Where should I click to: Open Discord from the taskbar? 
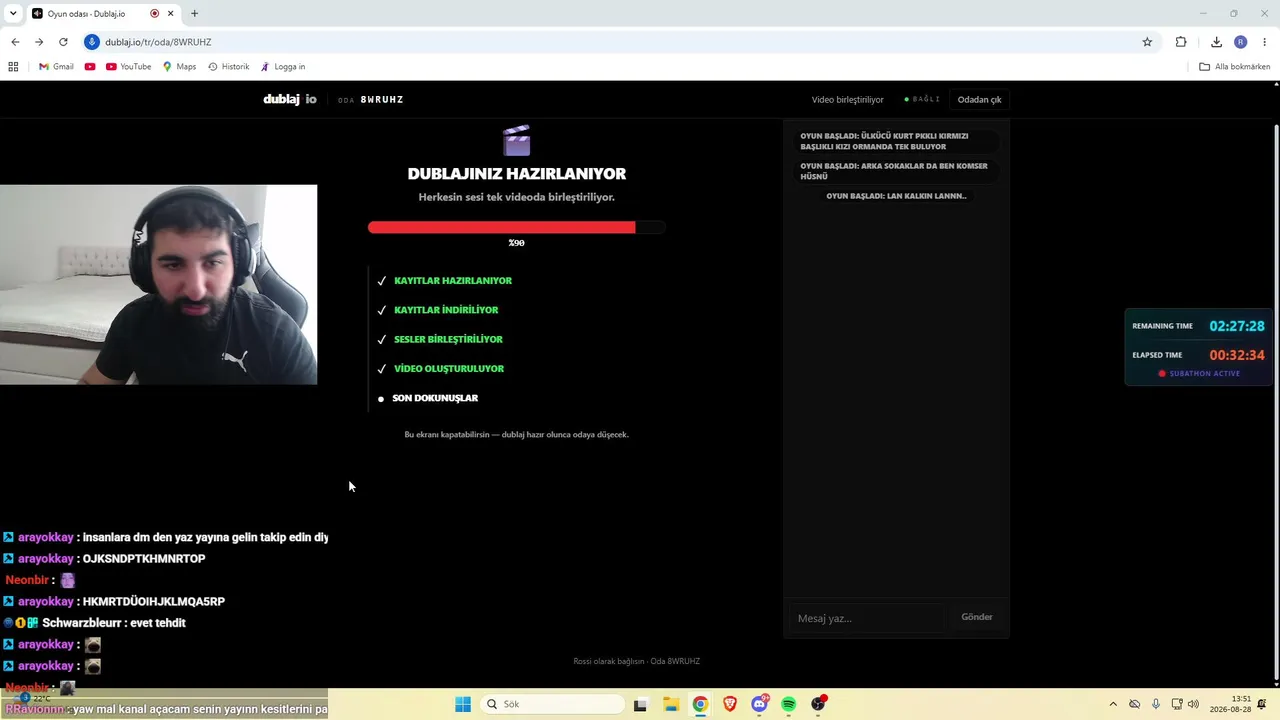[x=759, y=704]
